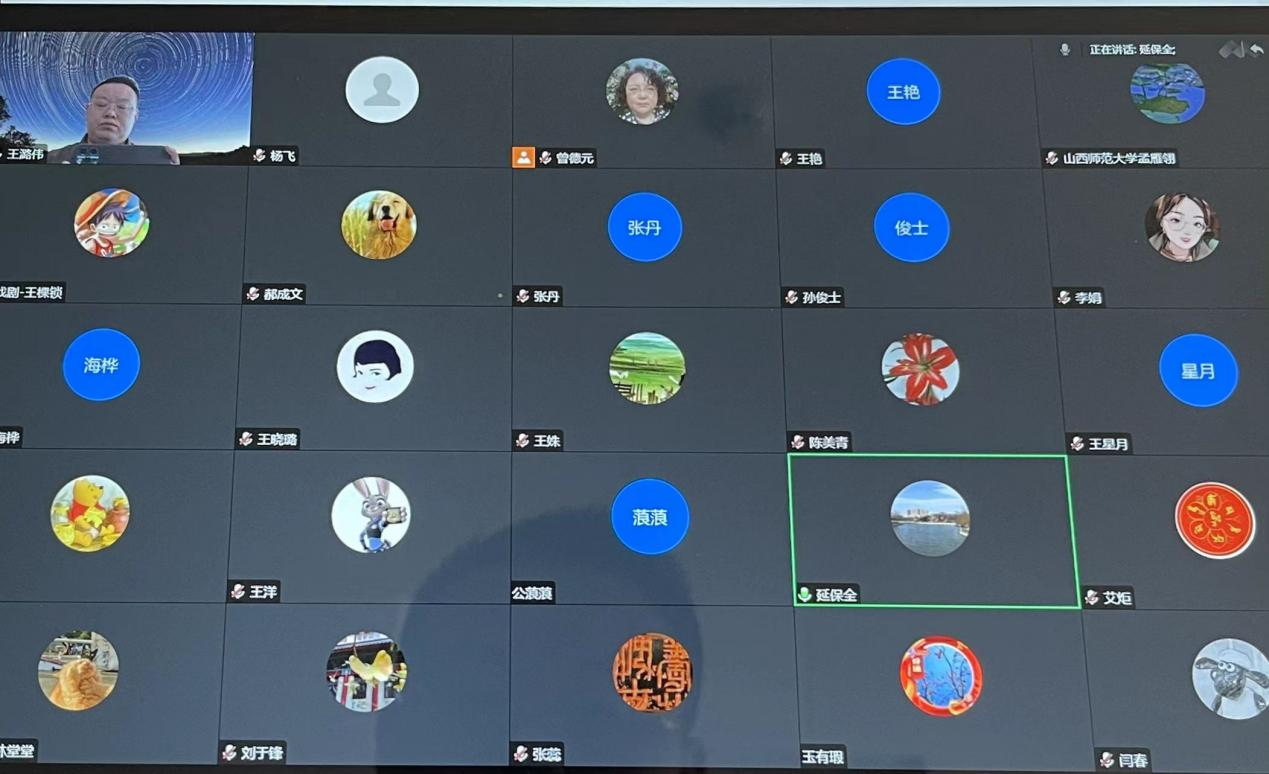The image size is (1269, 774).
Task: Click the muted mic icon beside 刘于锋
Action: pos(230,752)
